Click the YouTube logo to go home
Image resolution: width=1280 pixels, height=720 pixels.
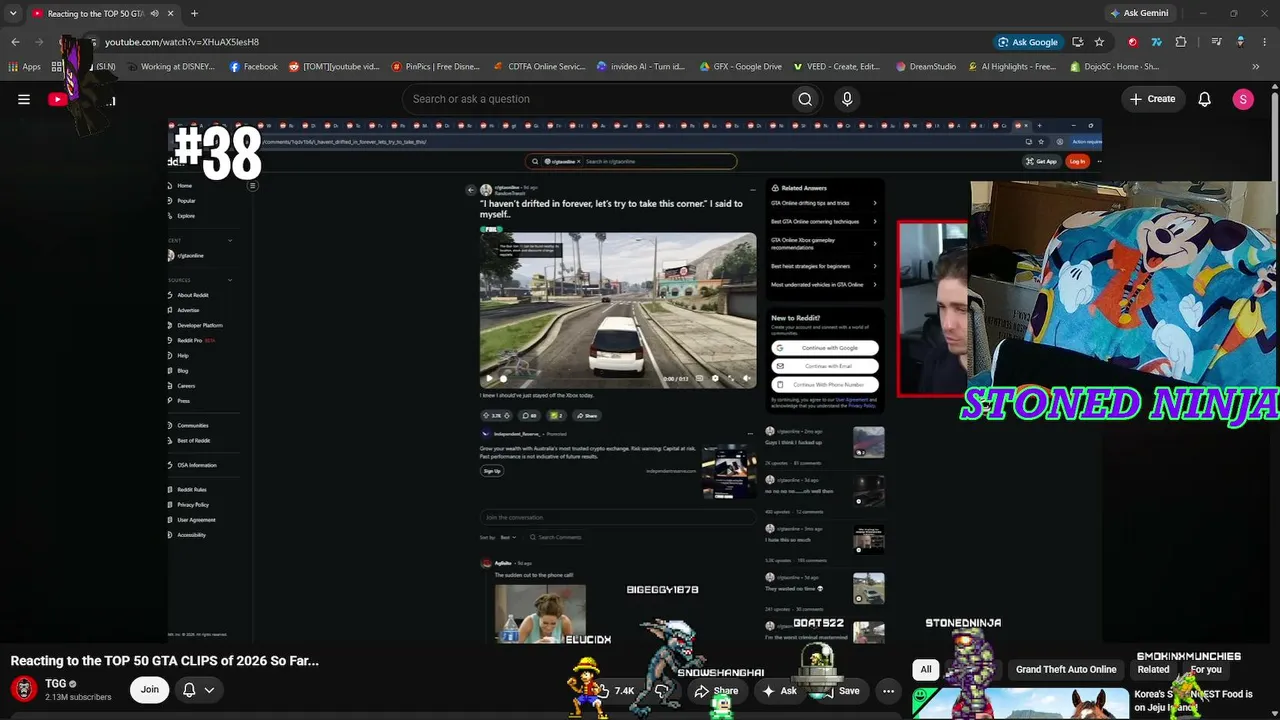coord(80,99)
